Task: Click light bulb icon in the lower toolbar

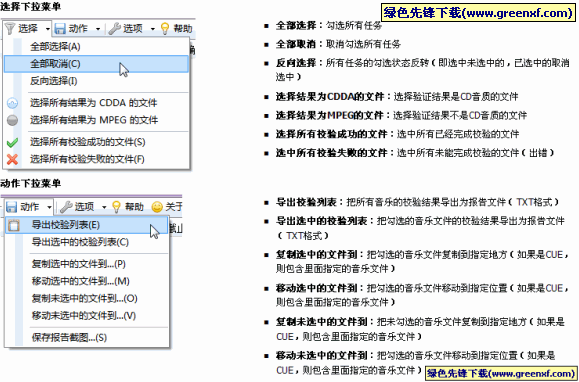Action: (116, 207)
